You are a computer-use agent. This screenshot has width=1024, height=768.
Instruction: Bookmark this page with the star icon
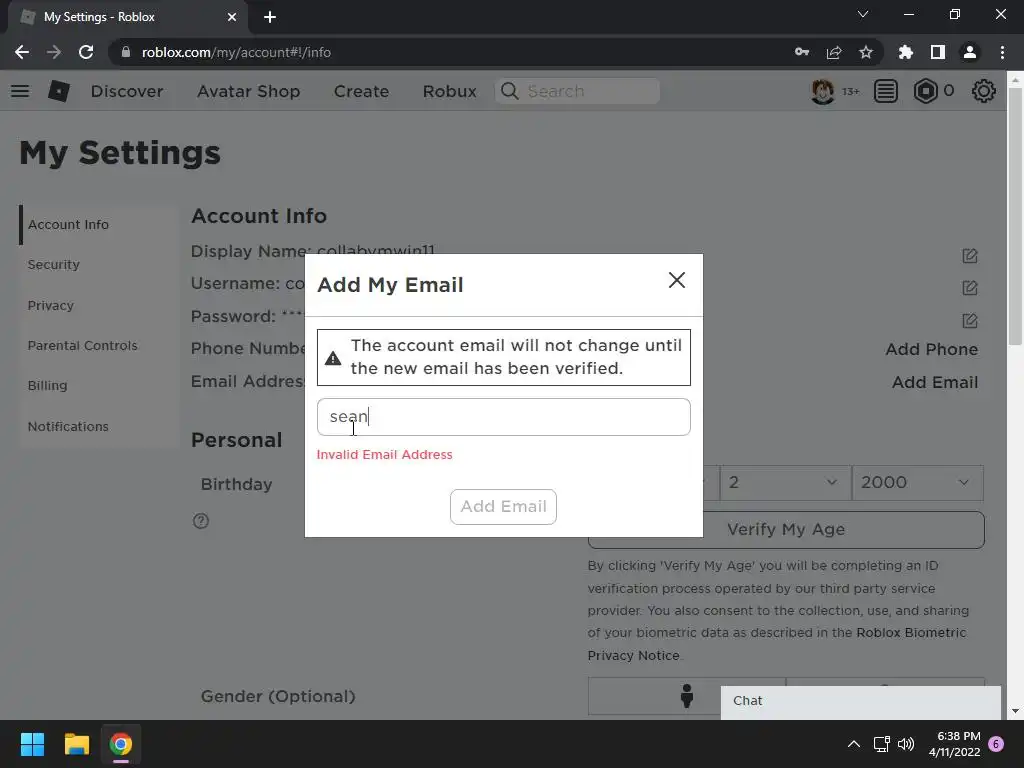point(866,52)
